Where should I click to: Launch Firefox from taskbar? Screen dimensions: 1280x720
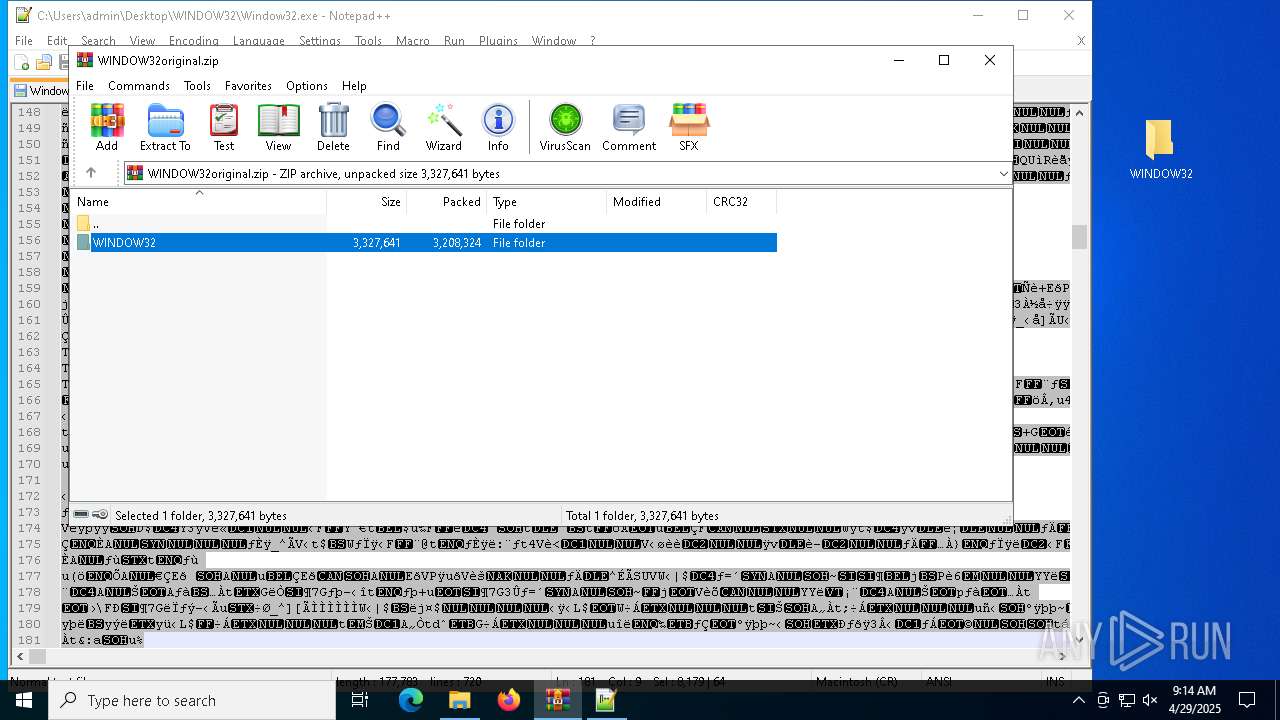tap(508, 700)
